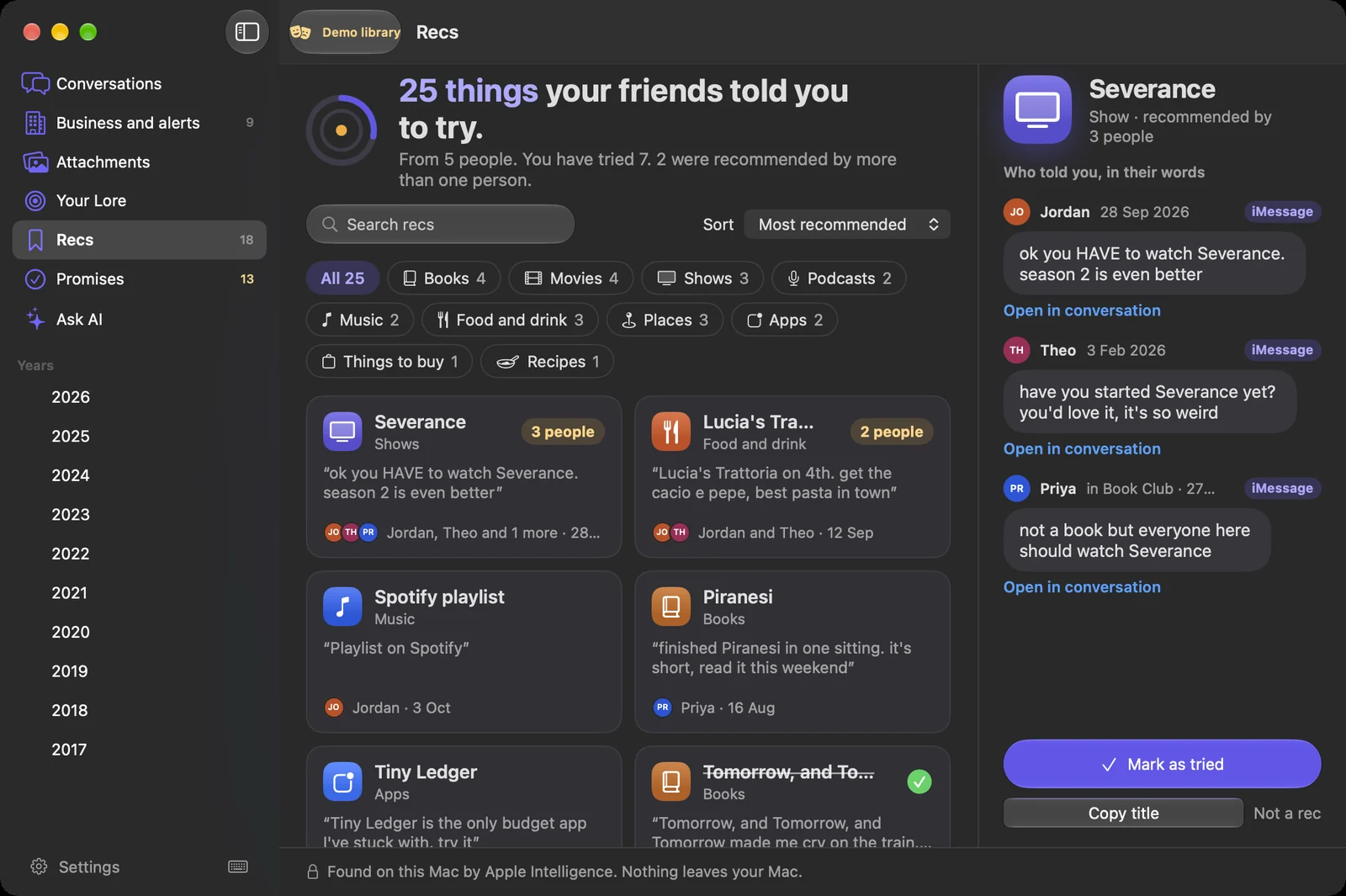This screenshot has width=1346, height=896.
Task: Select the Your Lore target icon
Action: [35, 200]
